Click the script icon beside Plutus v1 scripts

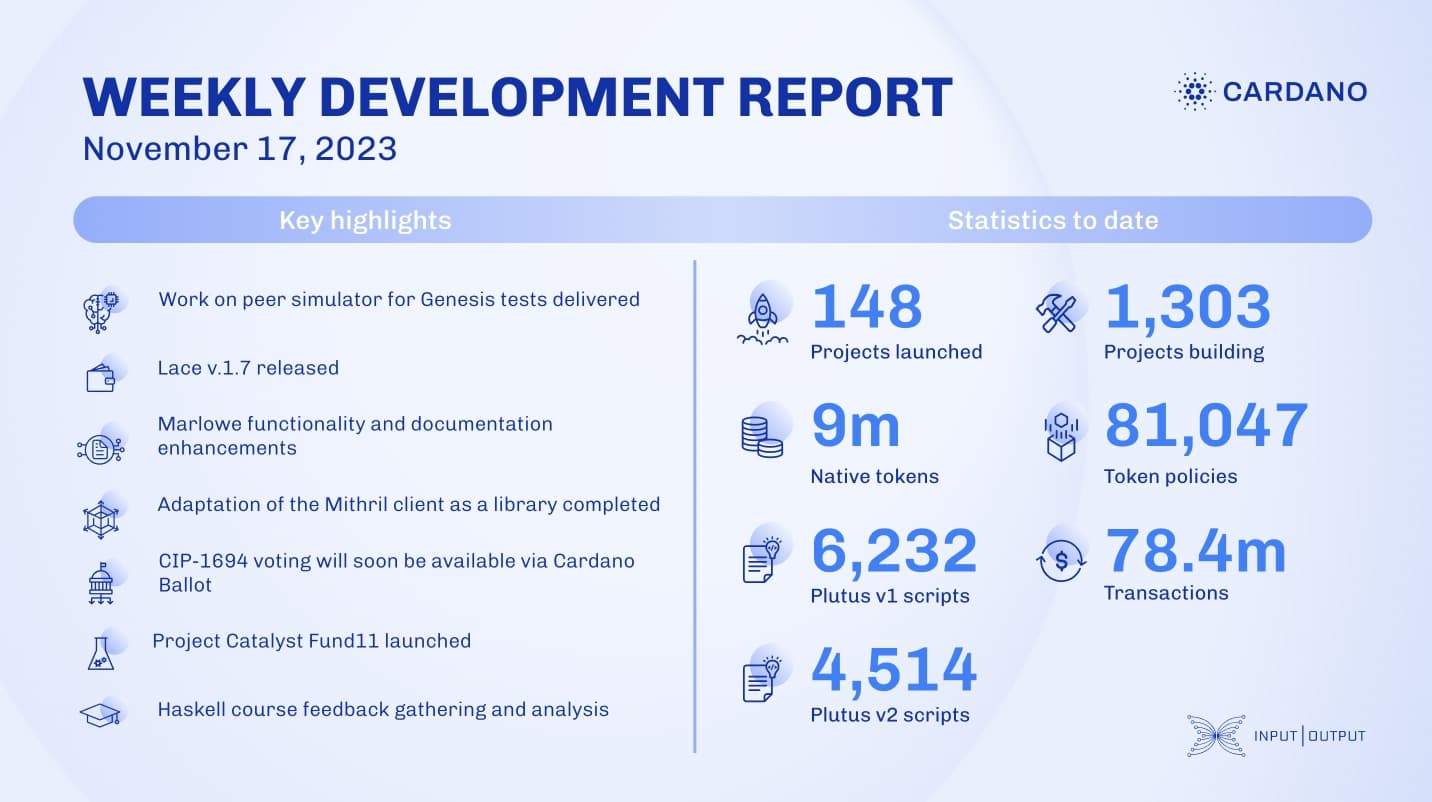[761, 559]
